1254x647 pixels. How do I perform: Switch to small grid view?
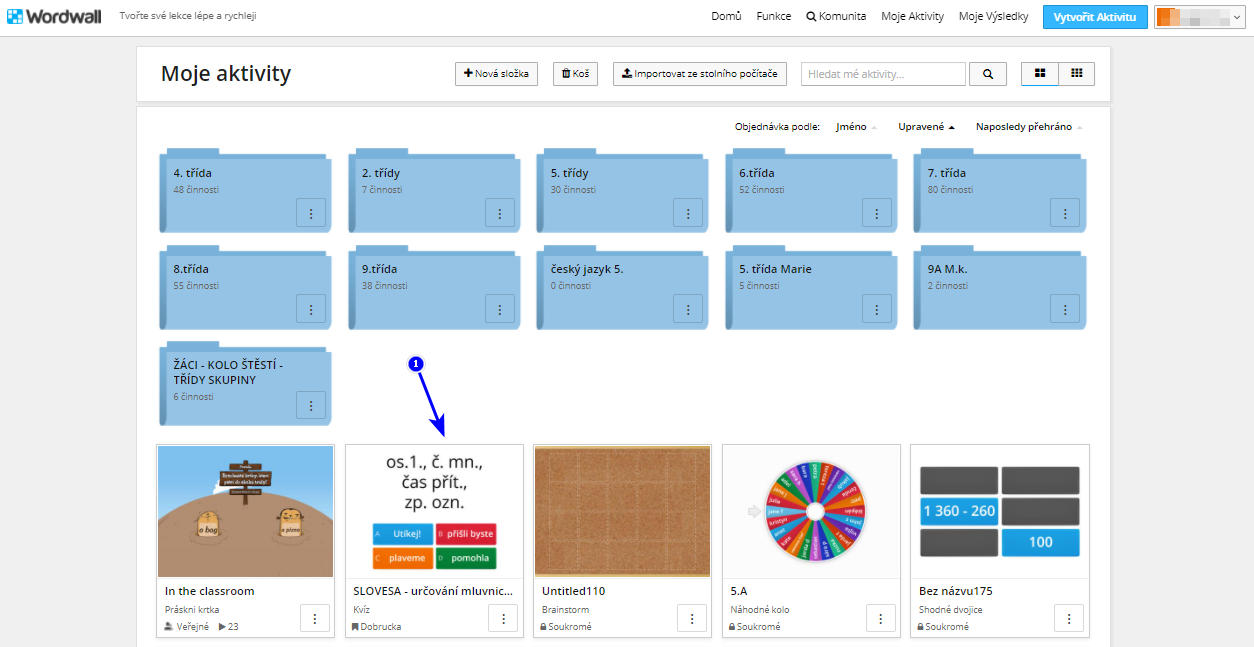coord(1076,74)
